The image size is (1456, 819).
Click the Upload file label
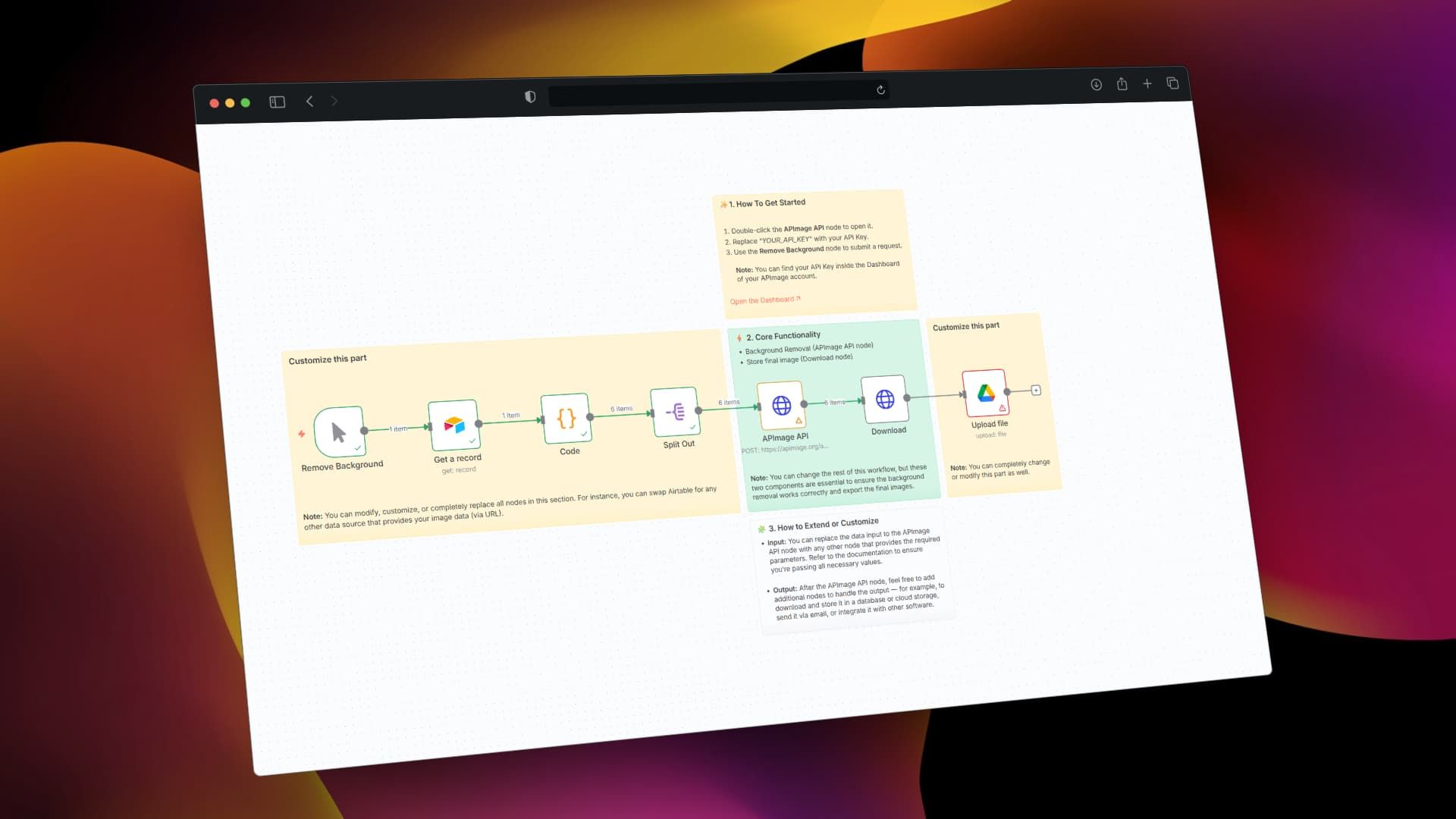coord(990,425)
